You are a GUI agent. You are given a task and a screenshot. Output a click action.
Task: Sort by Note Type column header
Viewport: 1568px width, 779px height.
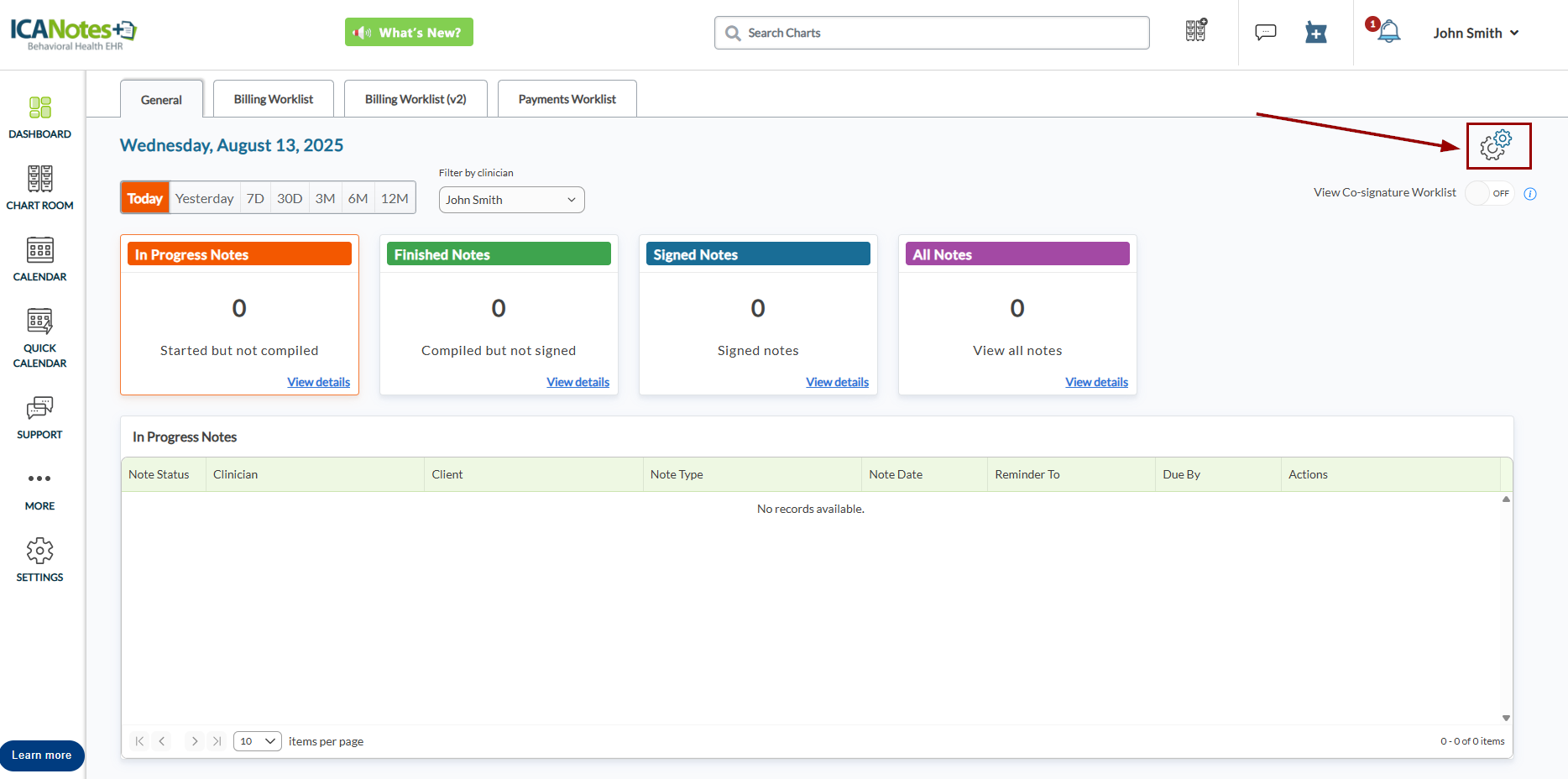pos(752,474)
